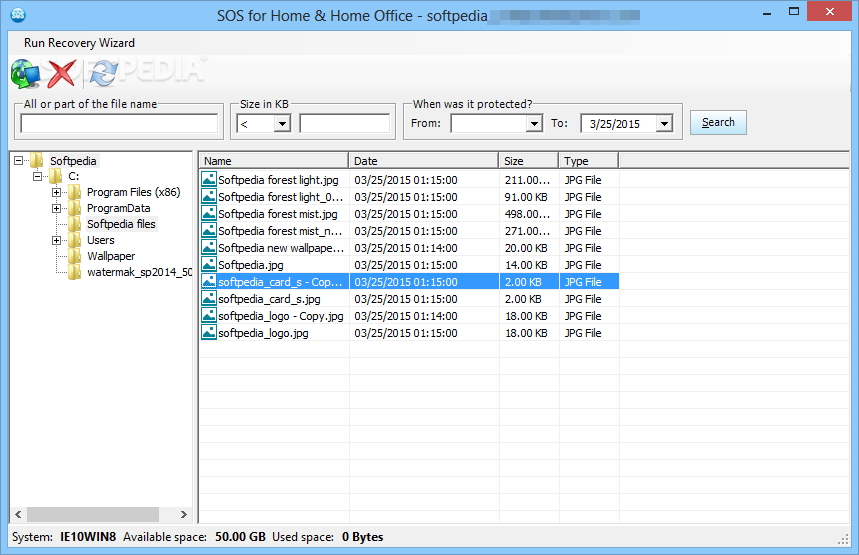This screenshot has height=555, width=859.
Task: Select the Program Files (x86) folder
Action: (x=133, y=192)
